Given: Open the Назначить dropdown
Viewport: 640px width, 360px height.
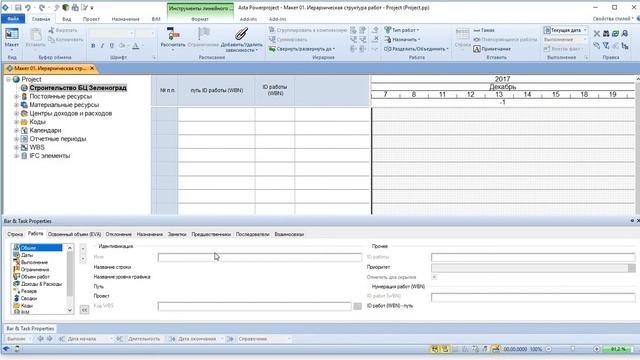Looking at the screenshot, I should (402, 40).
